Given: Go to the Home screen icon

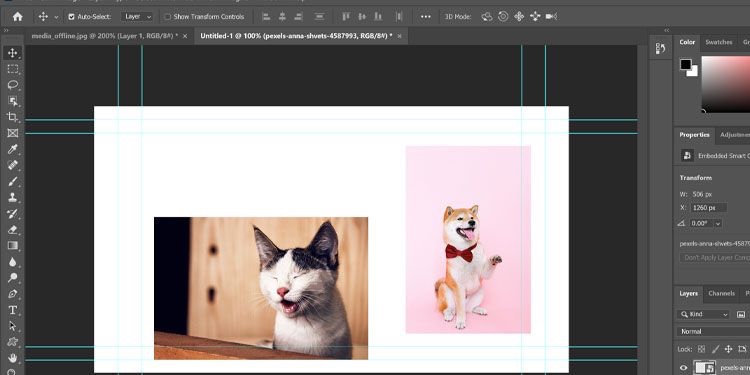Looking at the screenshot, I should (18, 17).
